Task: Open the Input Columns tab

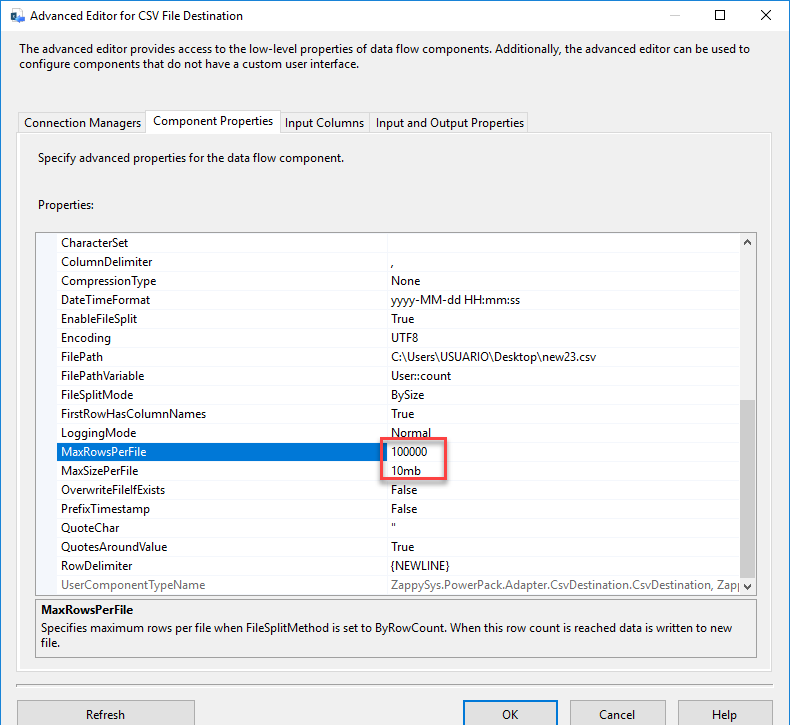Action: click(x=324, y=123)
